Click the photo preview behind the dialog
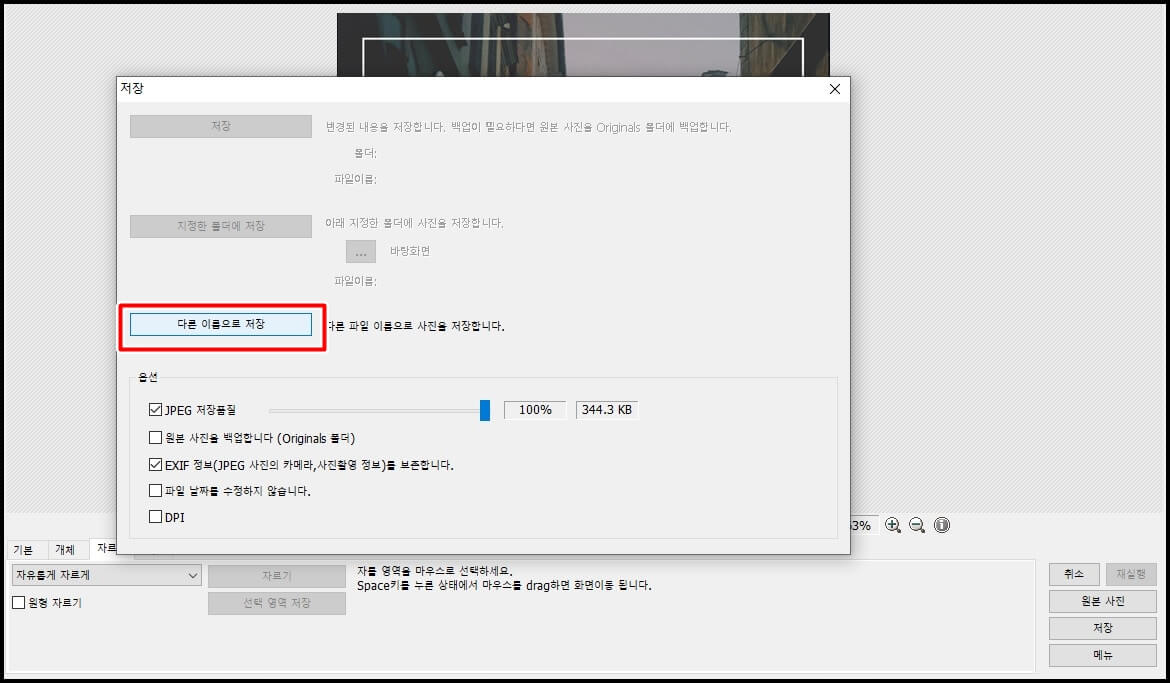This screenshot has width=1170, height=683. (583, 44)
